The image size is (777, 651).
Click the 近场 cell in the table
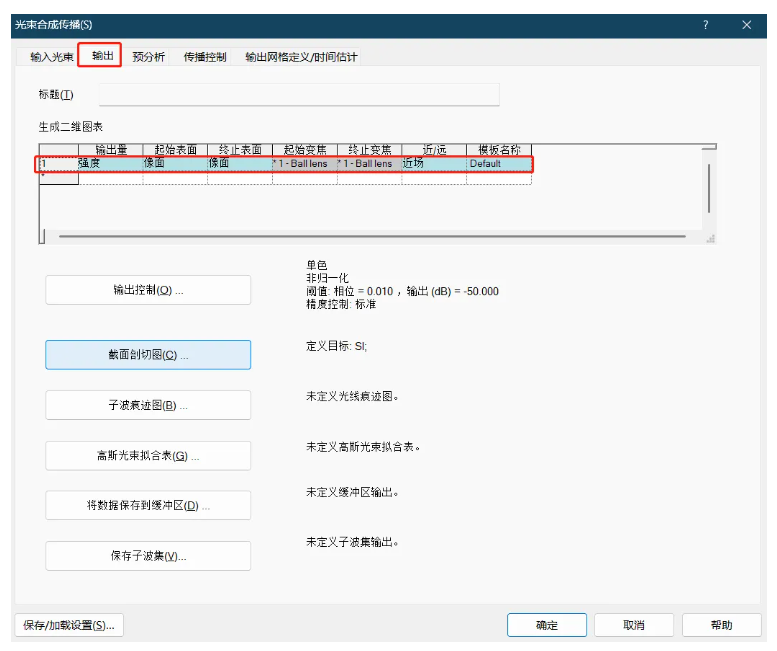click(x=432, y=163)
